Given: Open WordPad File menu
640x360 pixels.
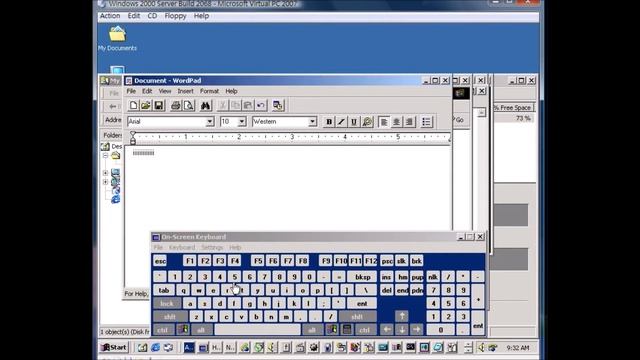Looking at the screenshot, I should 131,91.
